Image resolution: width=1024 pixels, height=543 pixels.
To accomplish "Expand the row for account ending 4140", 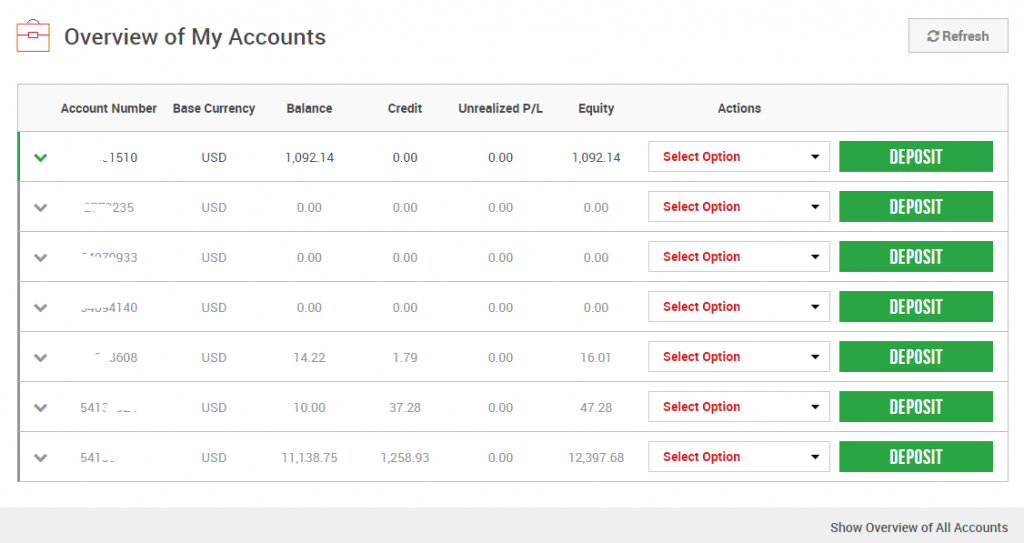I will pyautogui.click(x=40, y=308).
